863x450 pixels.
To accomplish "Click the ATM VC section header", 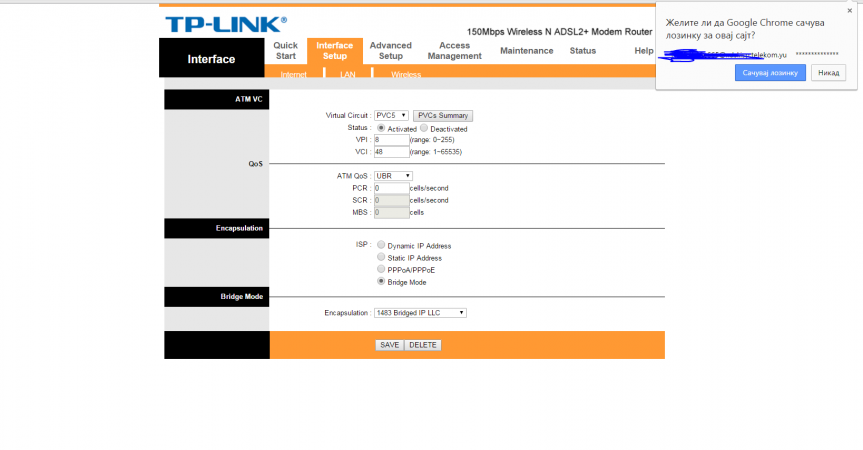I will [217, 100].
